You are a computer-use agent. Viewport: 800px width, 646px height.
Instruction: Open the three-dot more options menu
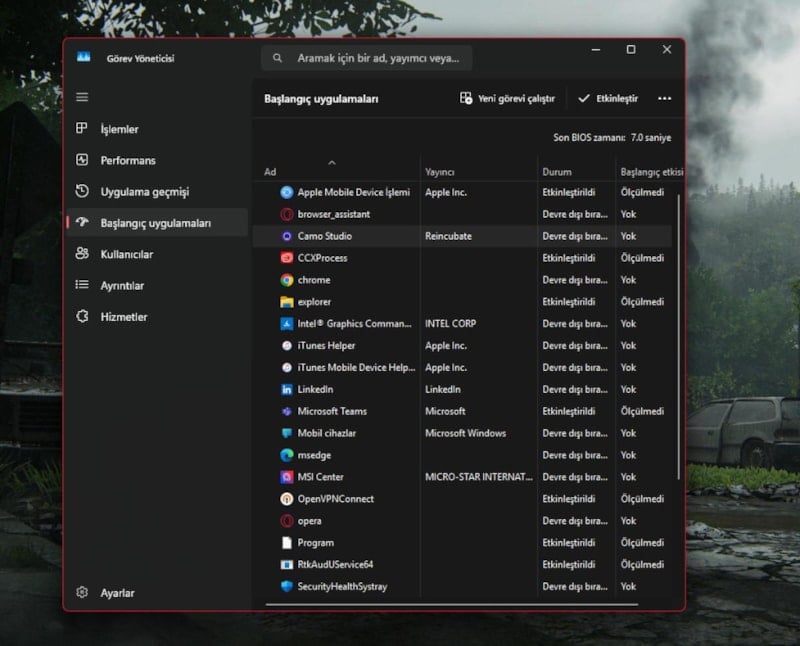664,99
